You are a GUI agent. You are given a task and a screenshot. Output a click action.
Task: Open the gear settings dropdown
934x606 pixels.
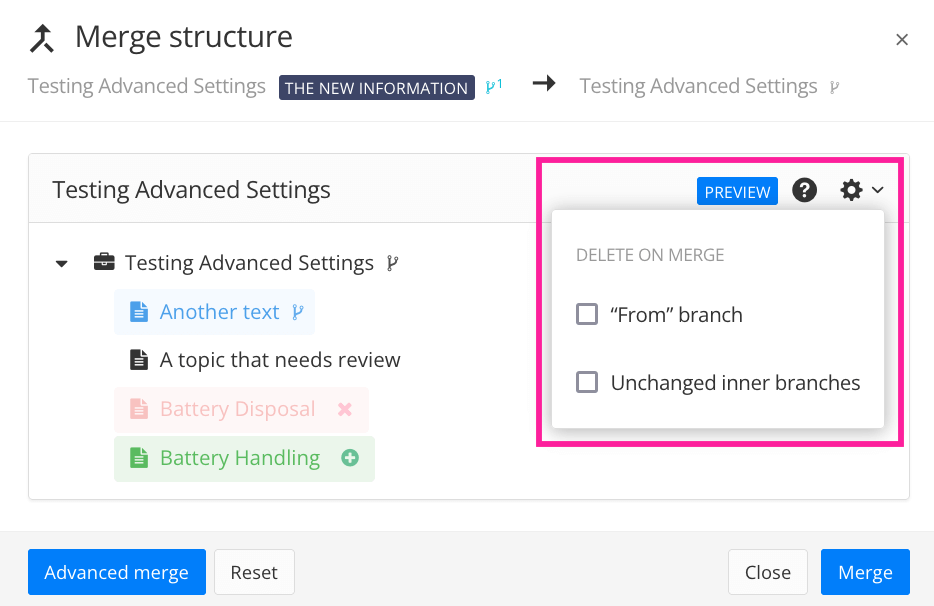click(x=861, y=190)
